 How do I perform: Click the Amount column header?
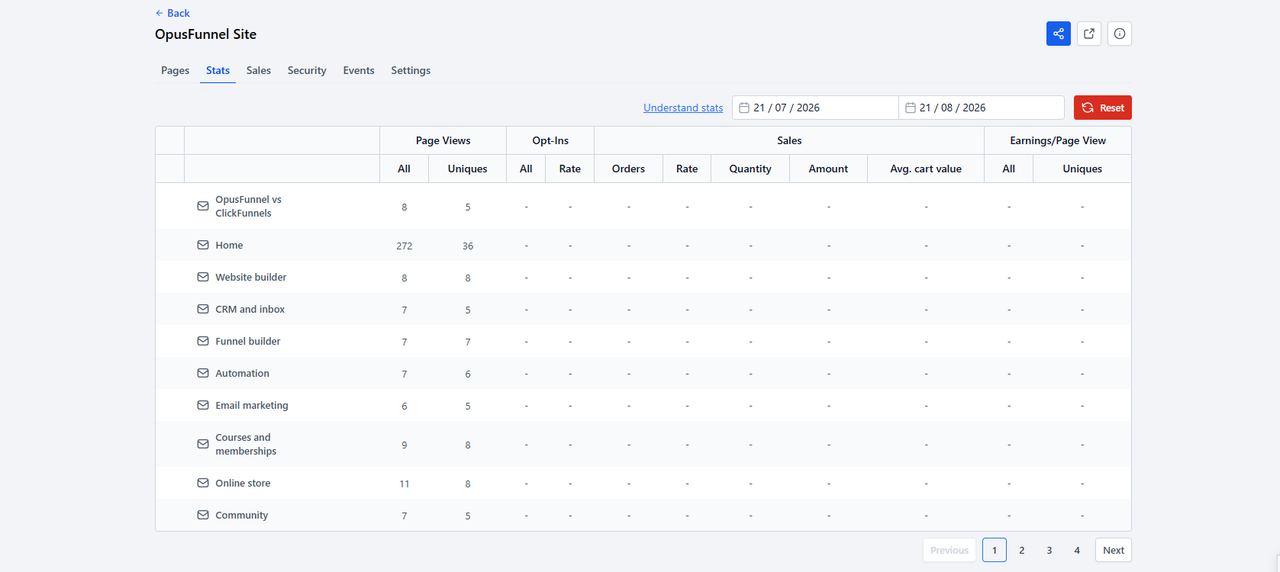pyautogui.click(x=828, y=169)
